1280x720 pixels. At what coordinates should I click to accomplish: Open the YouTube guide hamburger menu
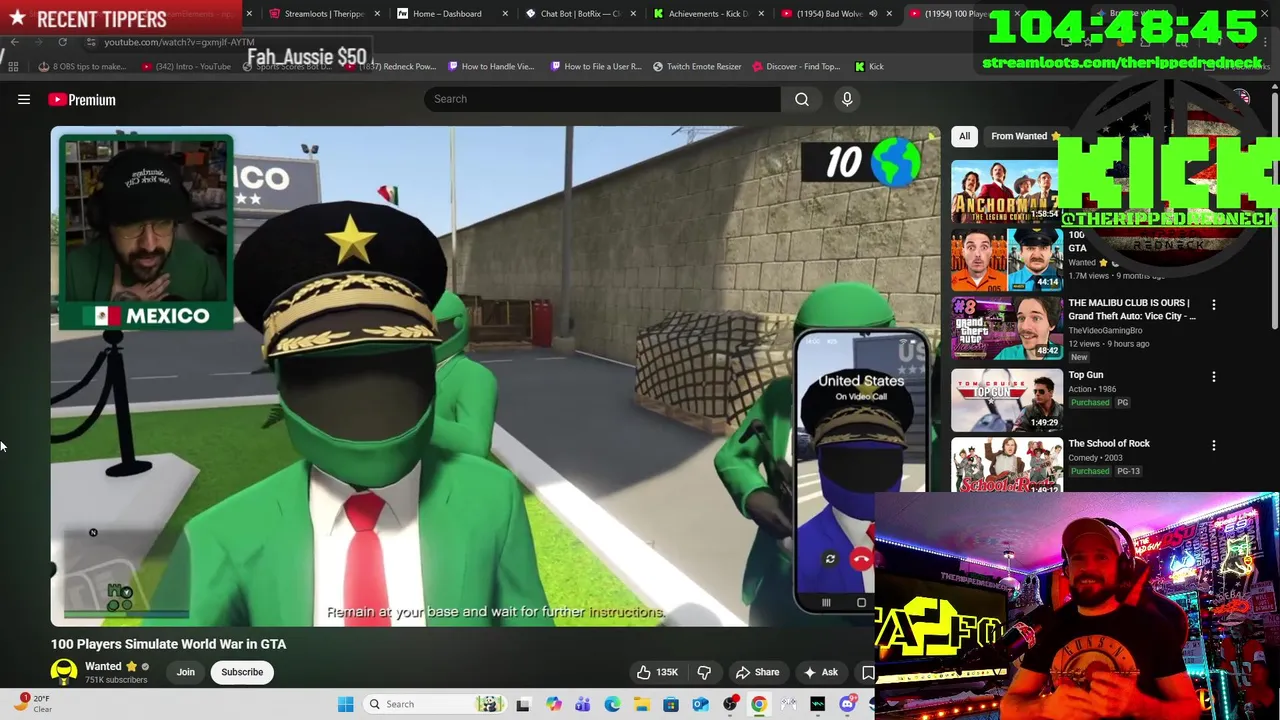coord(24,99)
